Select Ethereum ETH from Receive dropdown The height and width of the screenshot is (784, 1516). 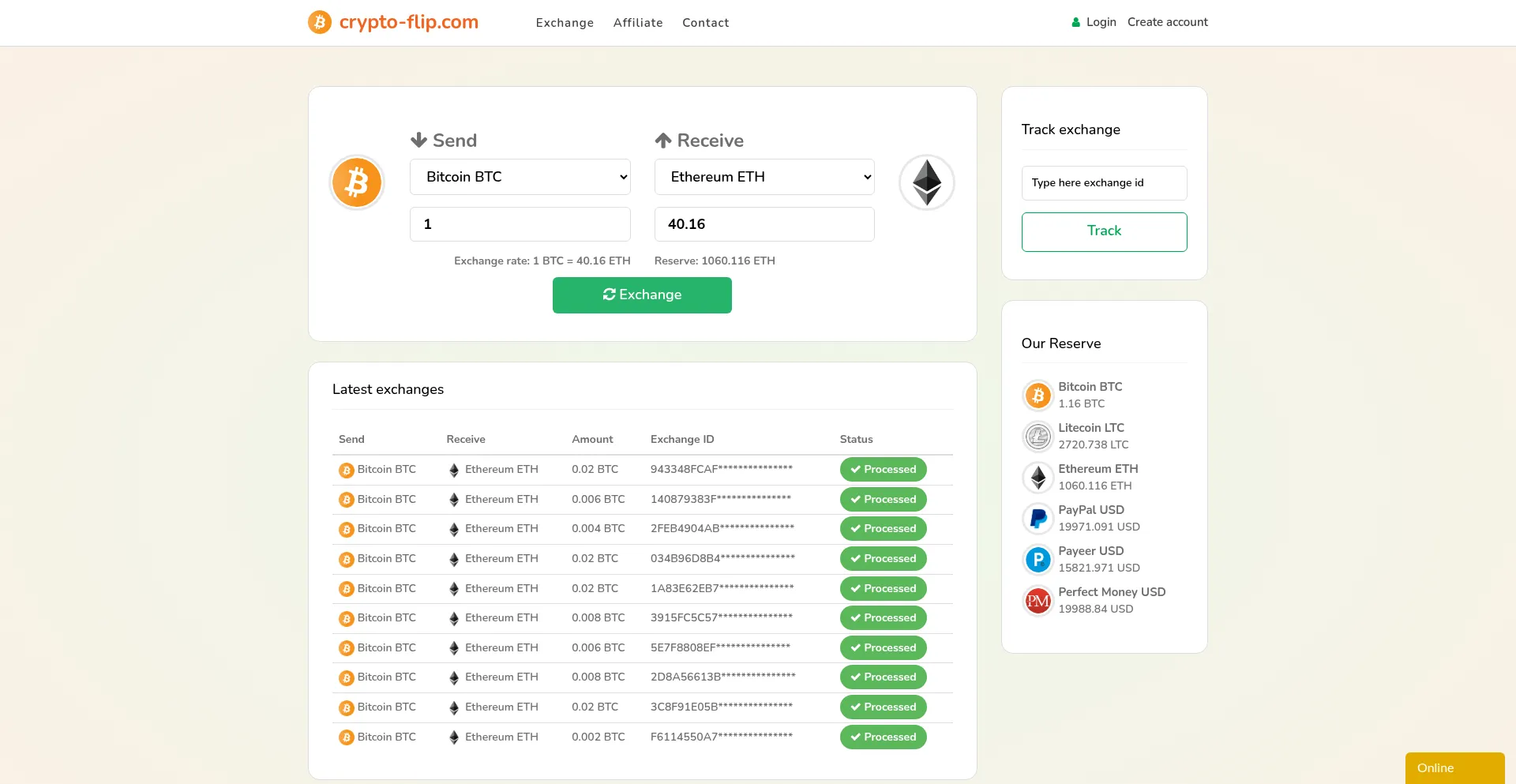pyautogui.click(x=764, y=177)
